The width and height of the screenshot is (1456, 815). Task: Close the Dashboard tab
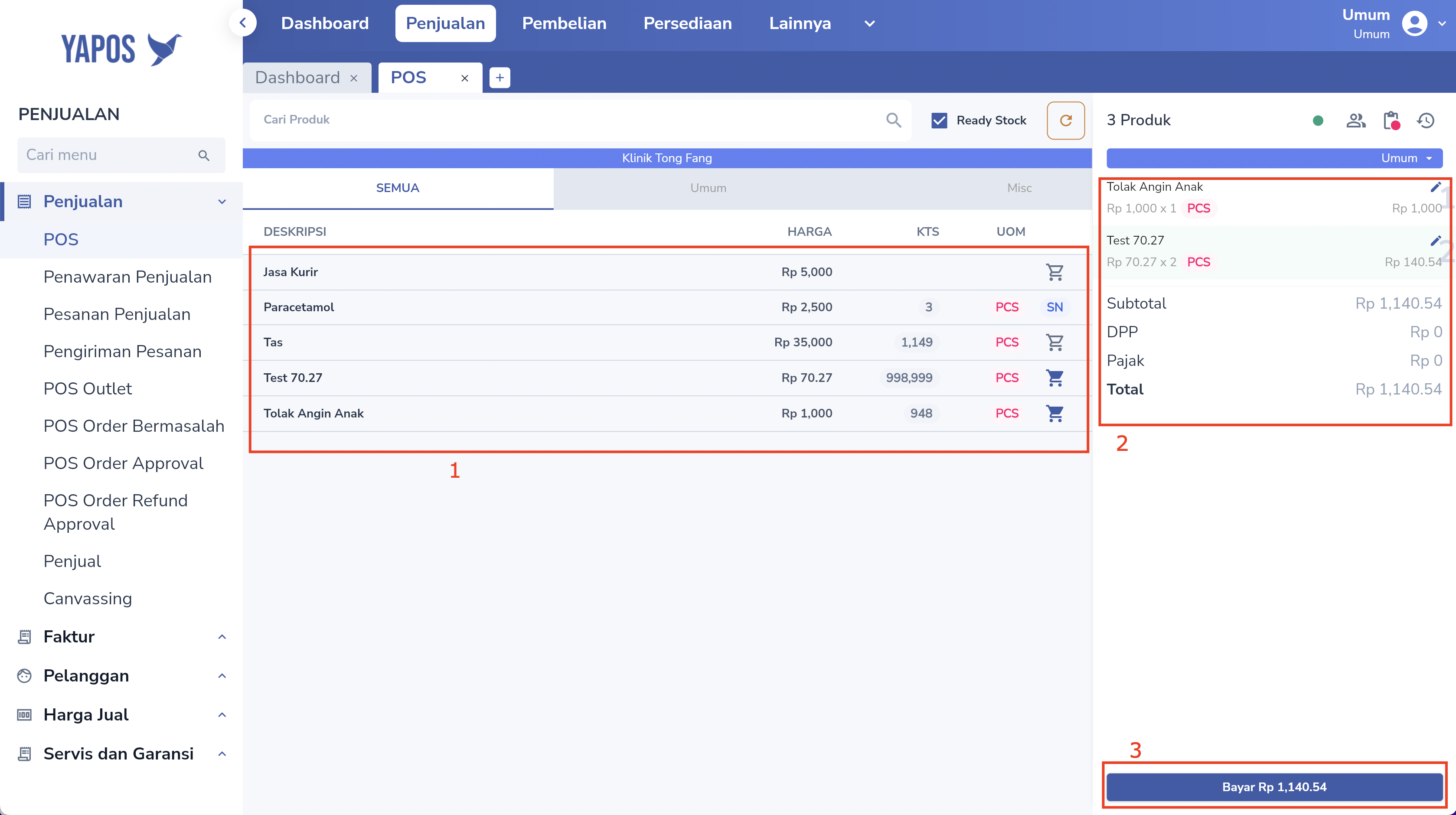[x=354, y=78]
